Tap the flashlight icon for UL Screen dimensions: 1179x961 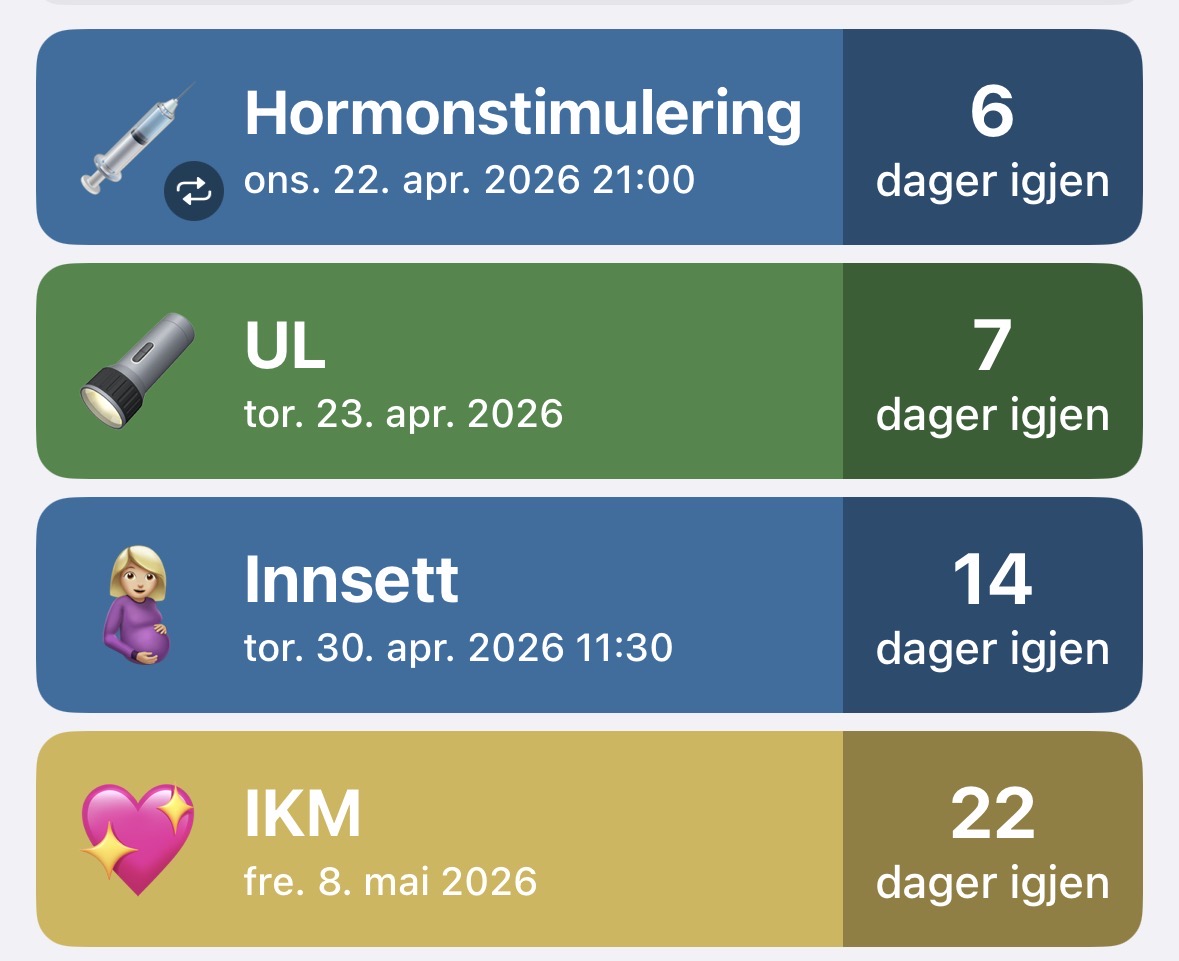(x=137, y=370)
